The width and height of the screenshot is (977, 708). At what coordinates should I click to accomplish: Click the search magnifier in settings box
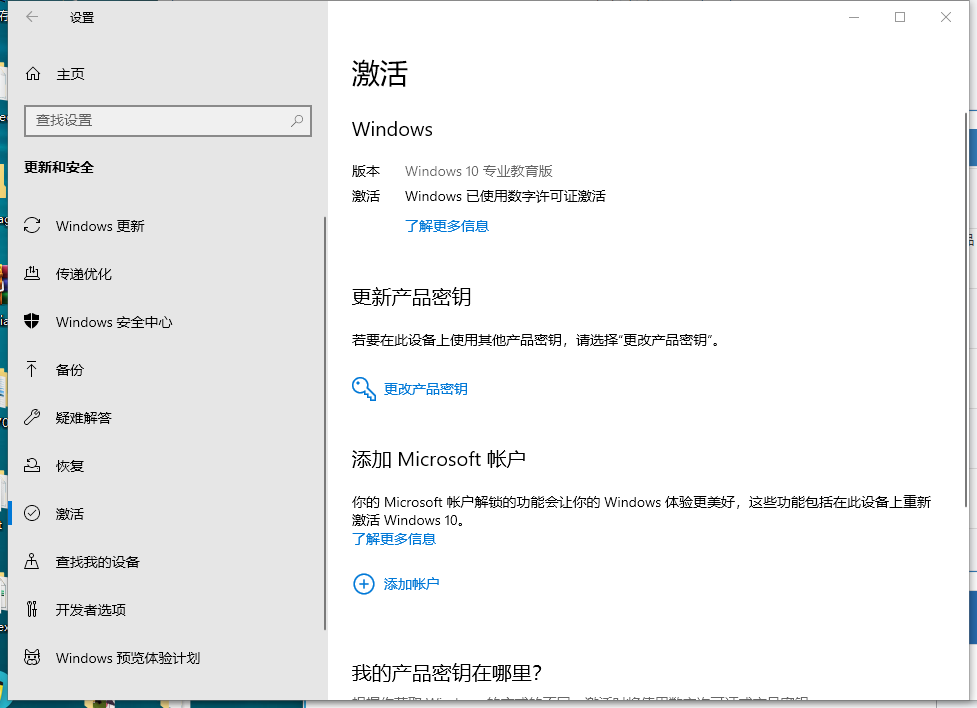click(297, 120)
